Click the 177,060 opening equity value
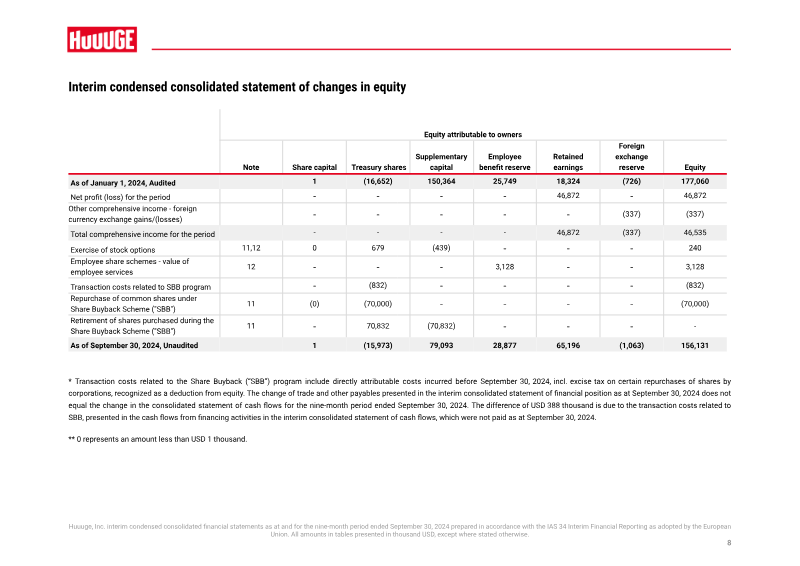 point(695,181)
